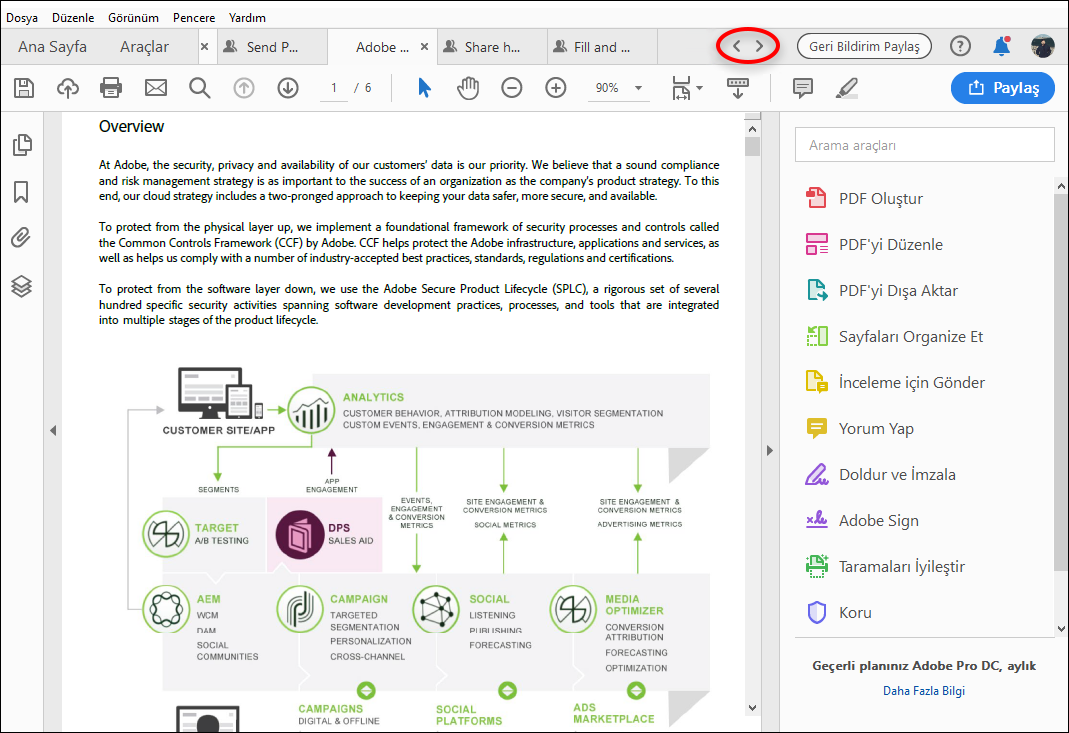Viewport: 1069px width, 733px height.
Task: Click the blue Paylaş button
Action: (1003, 88)
